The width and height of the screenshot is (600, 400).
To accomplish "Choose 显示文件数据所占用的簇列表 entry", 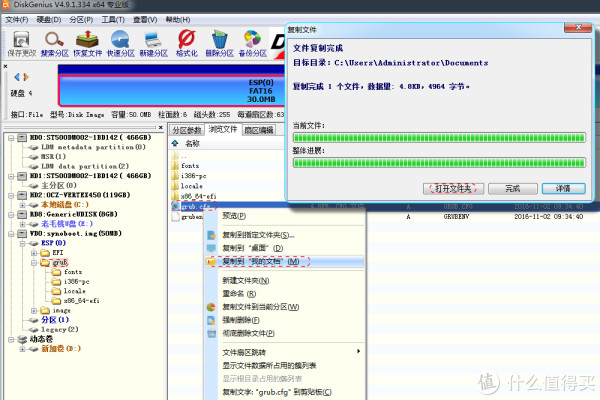I will point(285,366).
